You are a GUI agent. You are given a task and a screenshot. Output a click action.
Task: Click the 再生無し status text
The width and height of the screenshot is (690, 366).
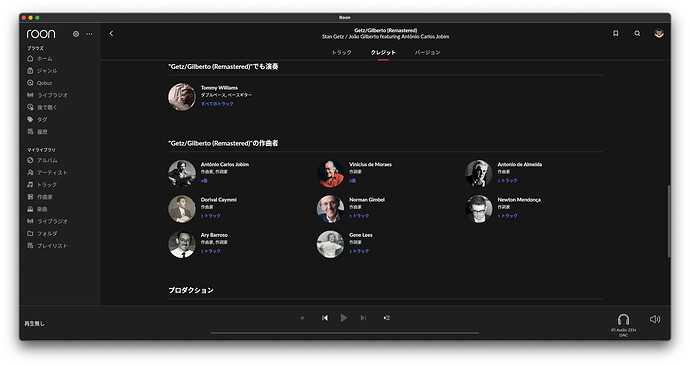tap(34, 323)
